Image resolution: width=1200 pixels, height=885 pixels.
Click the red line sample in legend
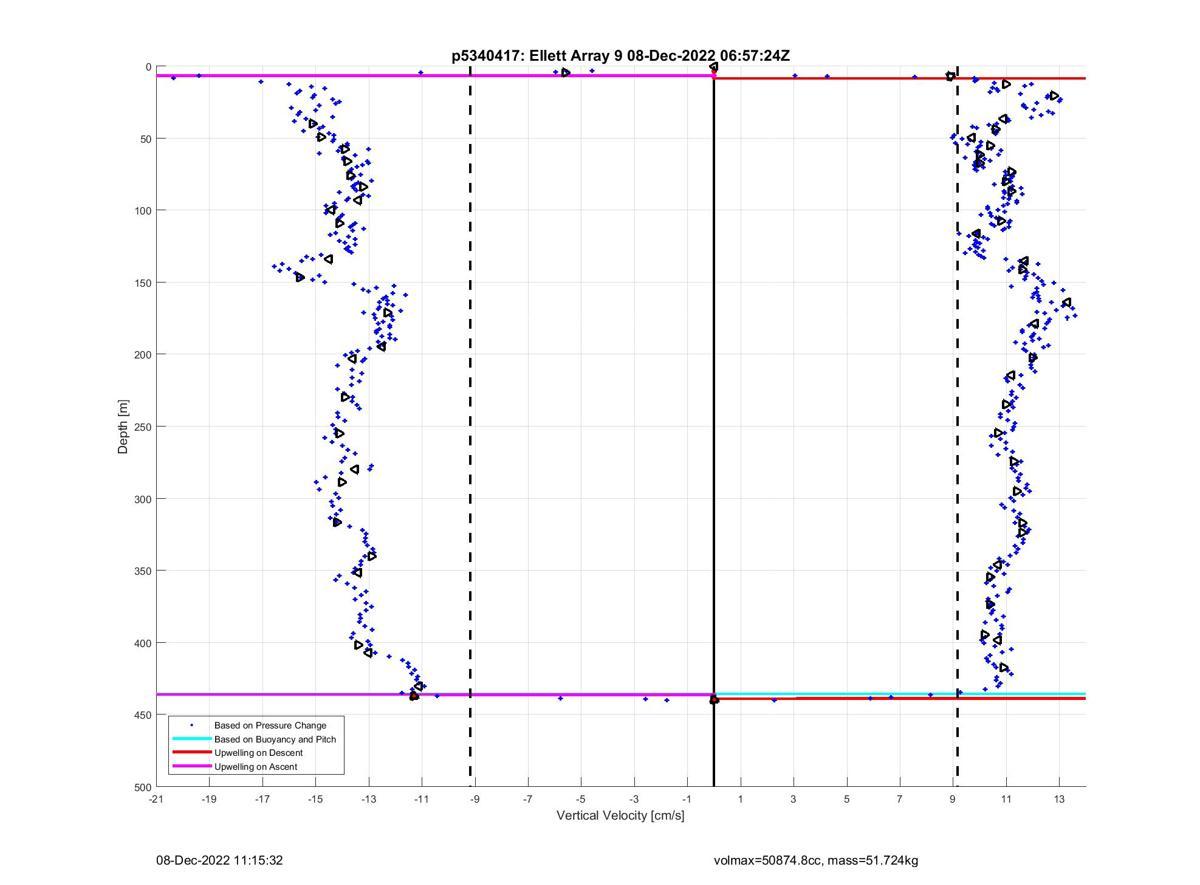point(192,753)
